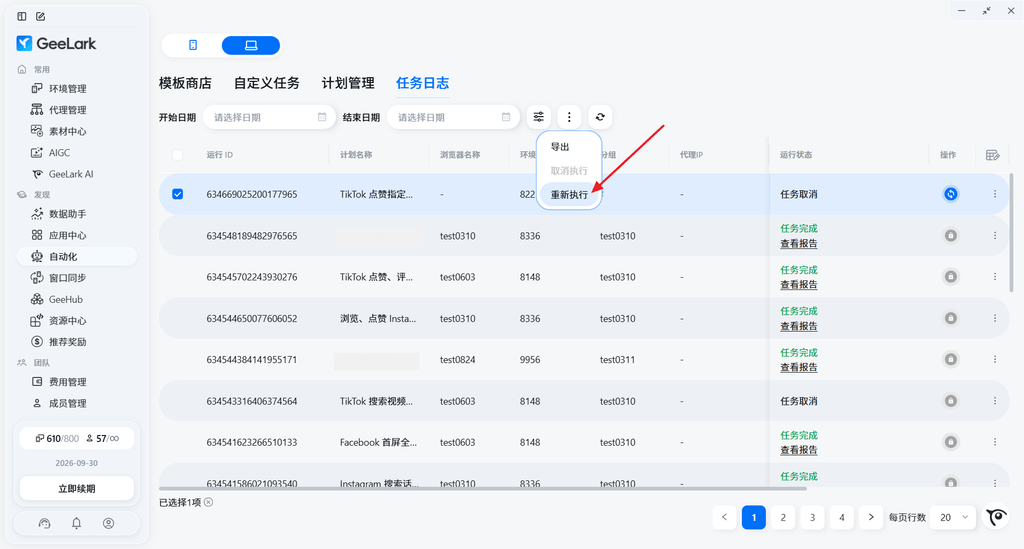Click the floating GeeLark assistant eye icon

coord(997,518)
